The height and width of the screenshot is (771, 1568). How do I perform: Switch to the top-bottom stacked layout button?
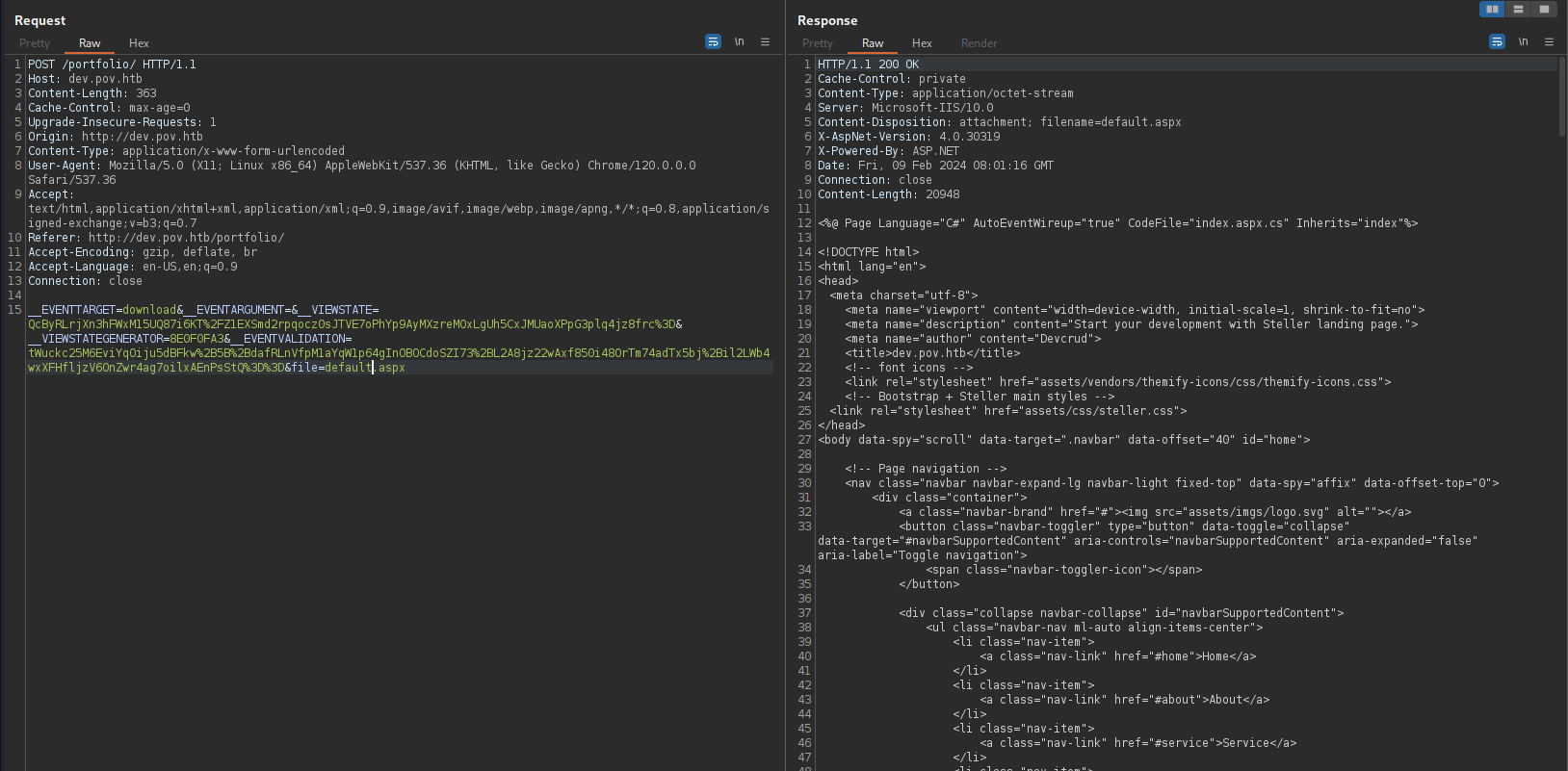click(x=1518, y=9)
